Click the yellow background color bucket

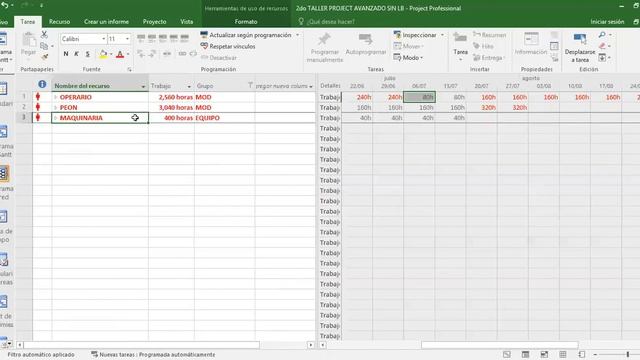(103, 54)
